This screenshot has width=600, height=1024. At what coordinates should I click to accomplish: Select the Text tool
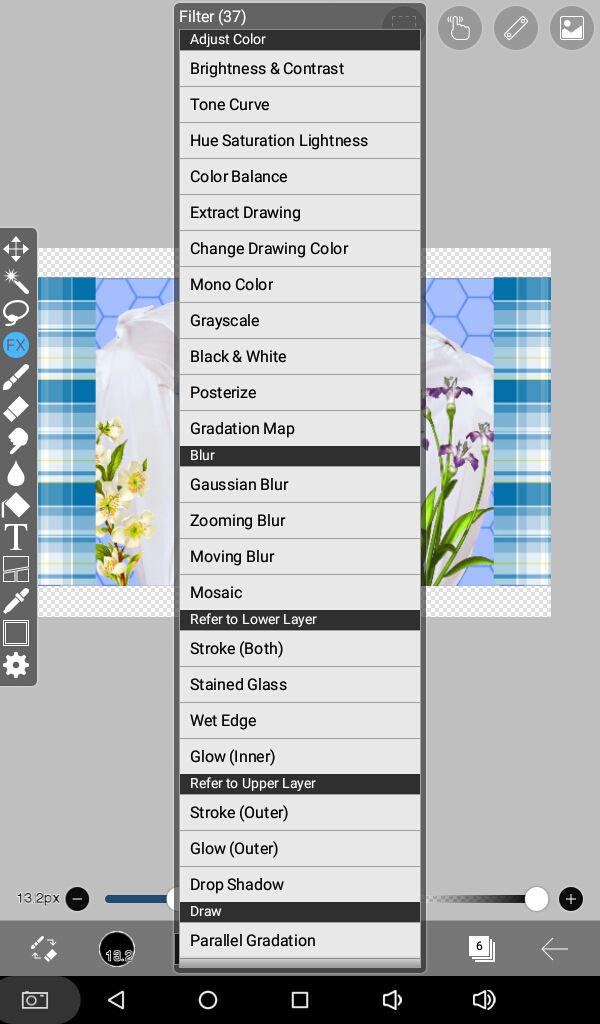click(16, 537)
